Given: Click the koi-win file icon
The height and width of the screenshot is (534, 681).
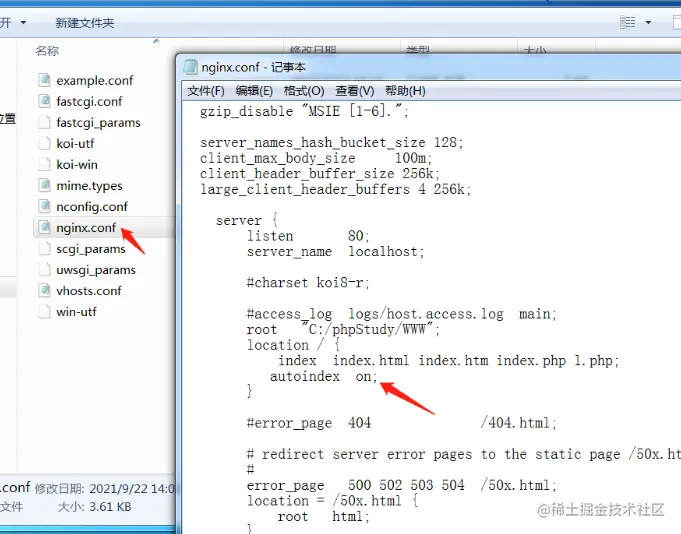Looking at the screenshot, I should pyautogui.click(x=44, y=165).
